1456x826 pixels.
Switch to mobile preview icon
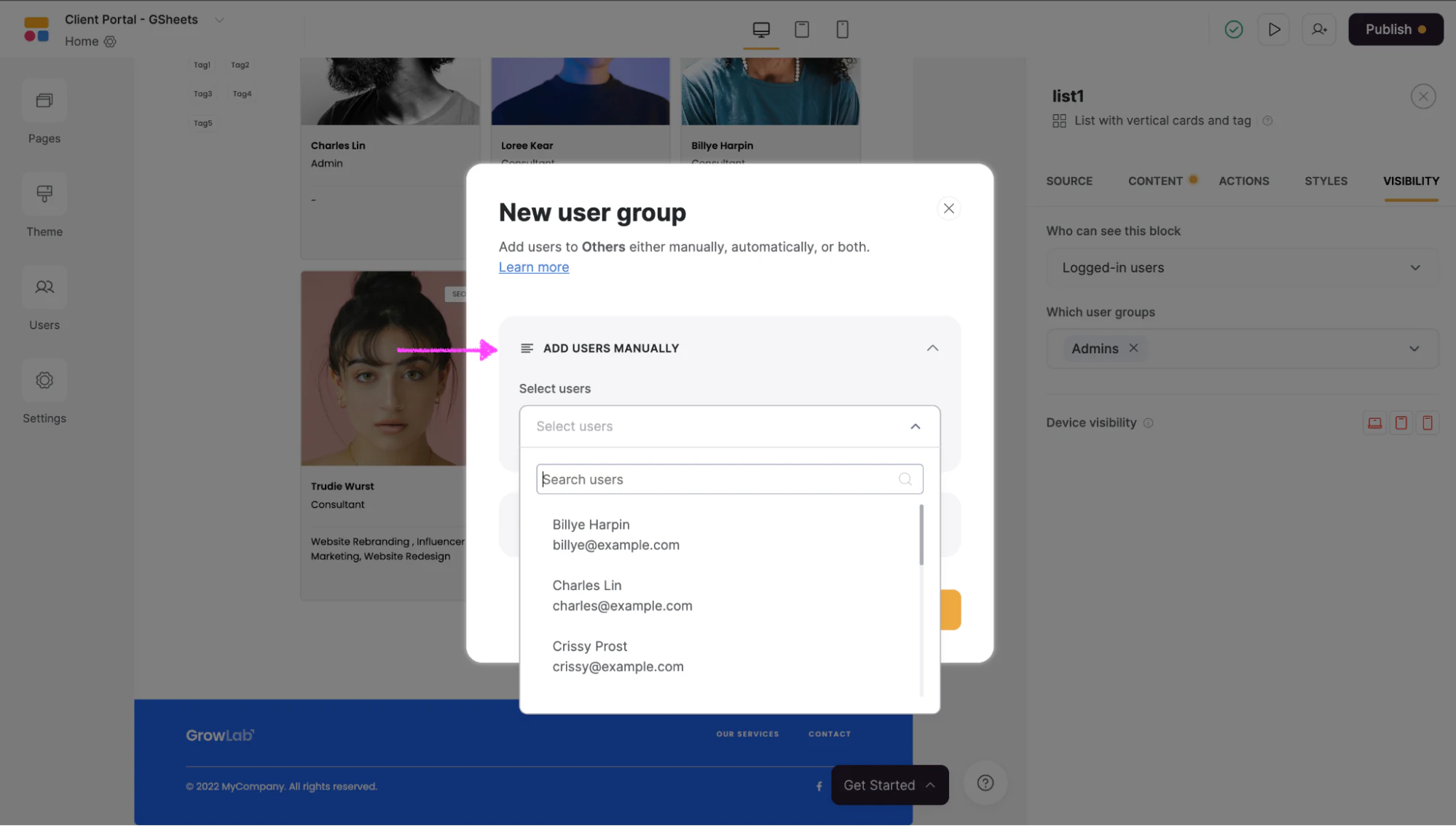pos(843,30)
